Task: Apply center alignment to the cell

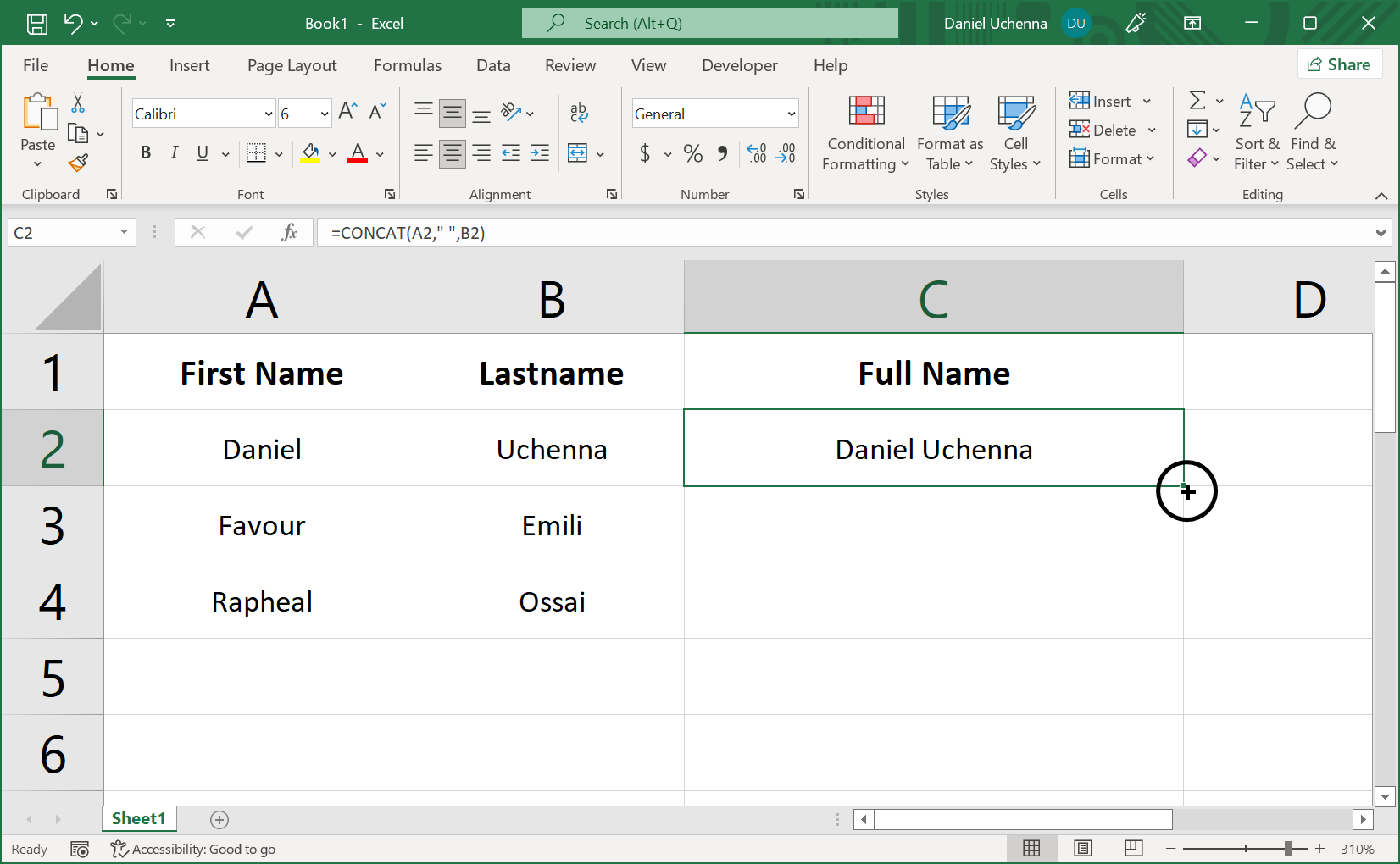Action: 452,153
